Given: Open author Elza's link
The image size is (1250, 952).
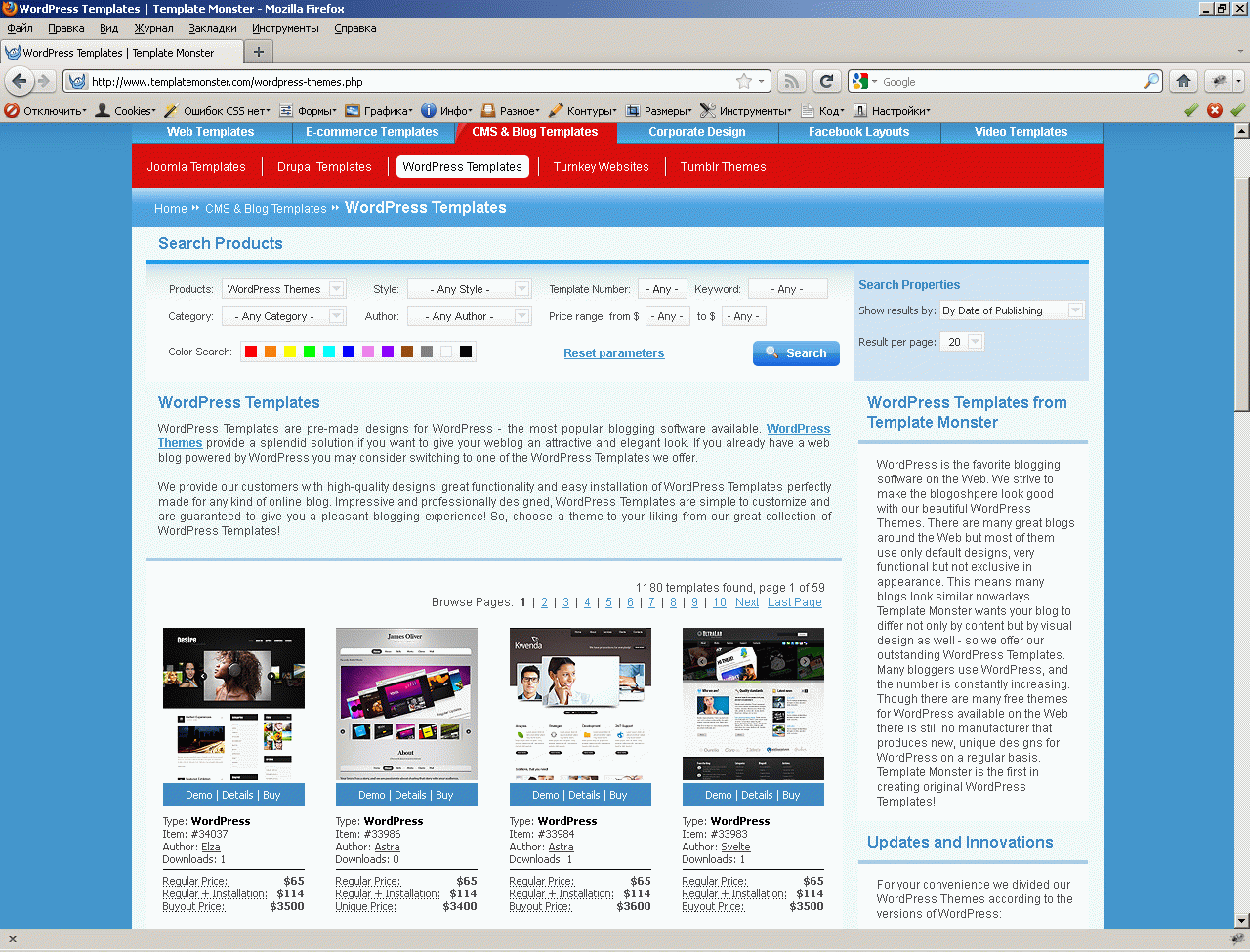Looking at the screenshot, I should click(x=211, y=847).
